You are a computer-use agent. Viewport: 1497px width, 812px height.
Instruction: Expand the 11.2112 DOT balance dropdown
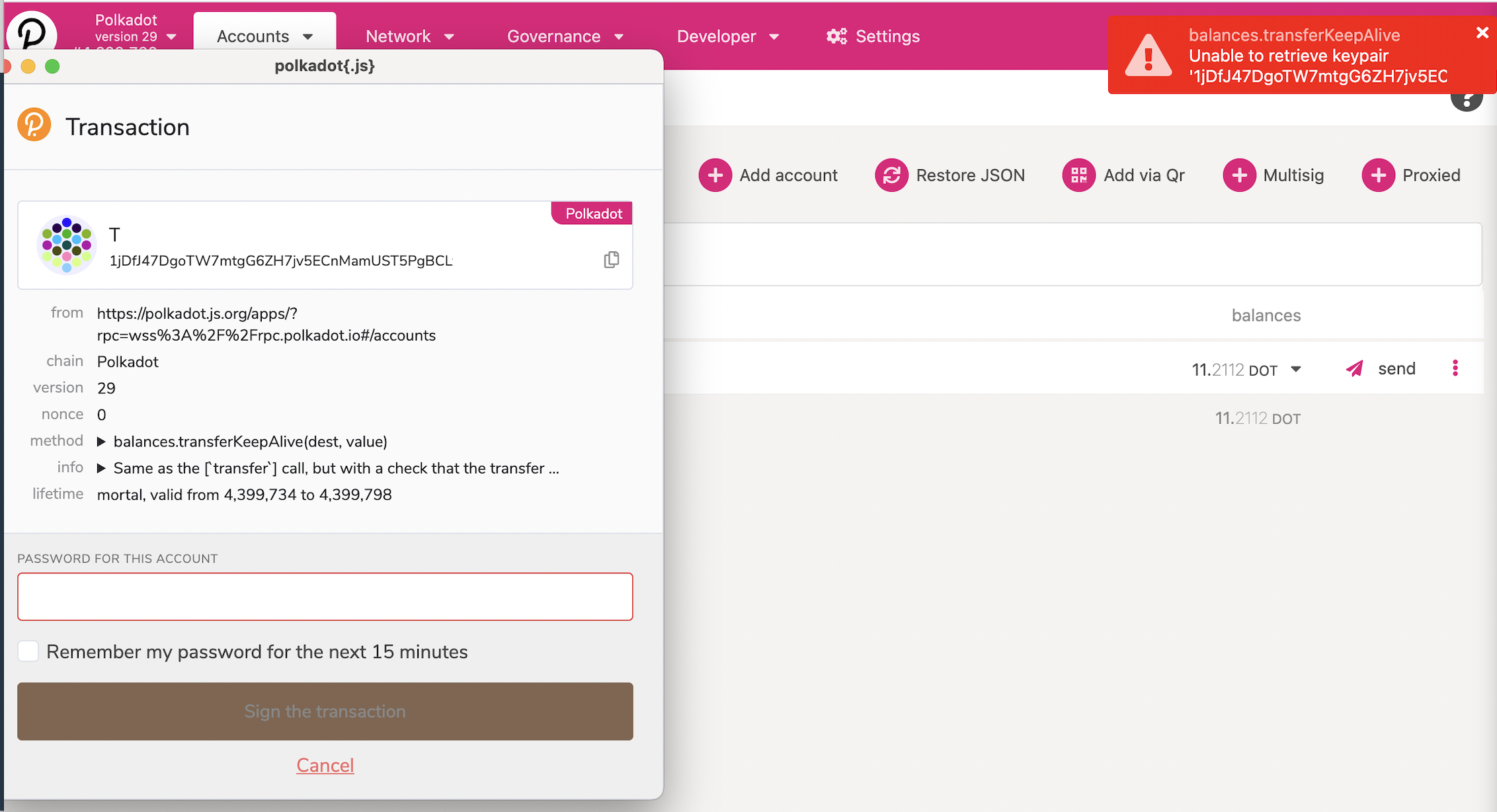[x=1296, y=369]
